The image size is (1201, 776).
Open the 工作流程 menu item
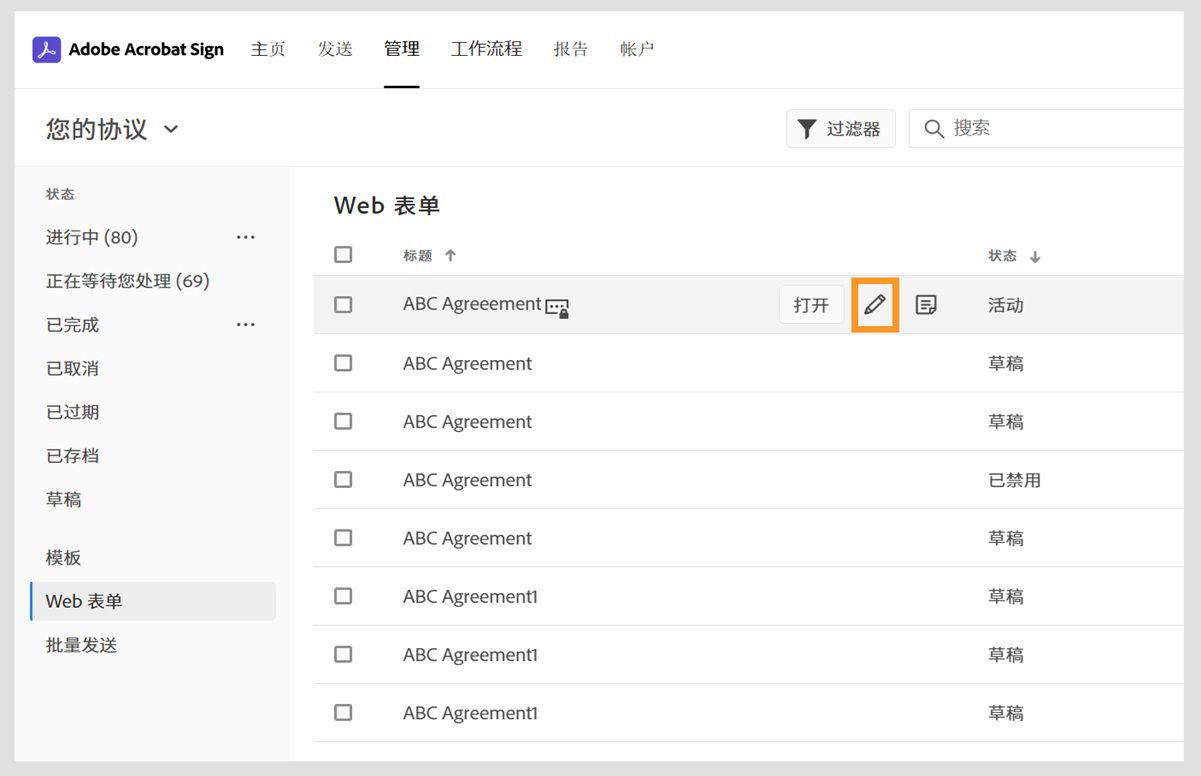click(486, 48)
